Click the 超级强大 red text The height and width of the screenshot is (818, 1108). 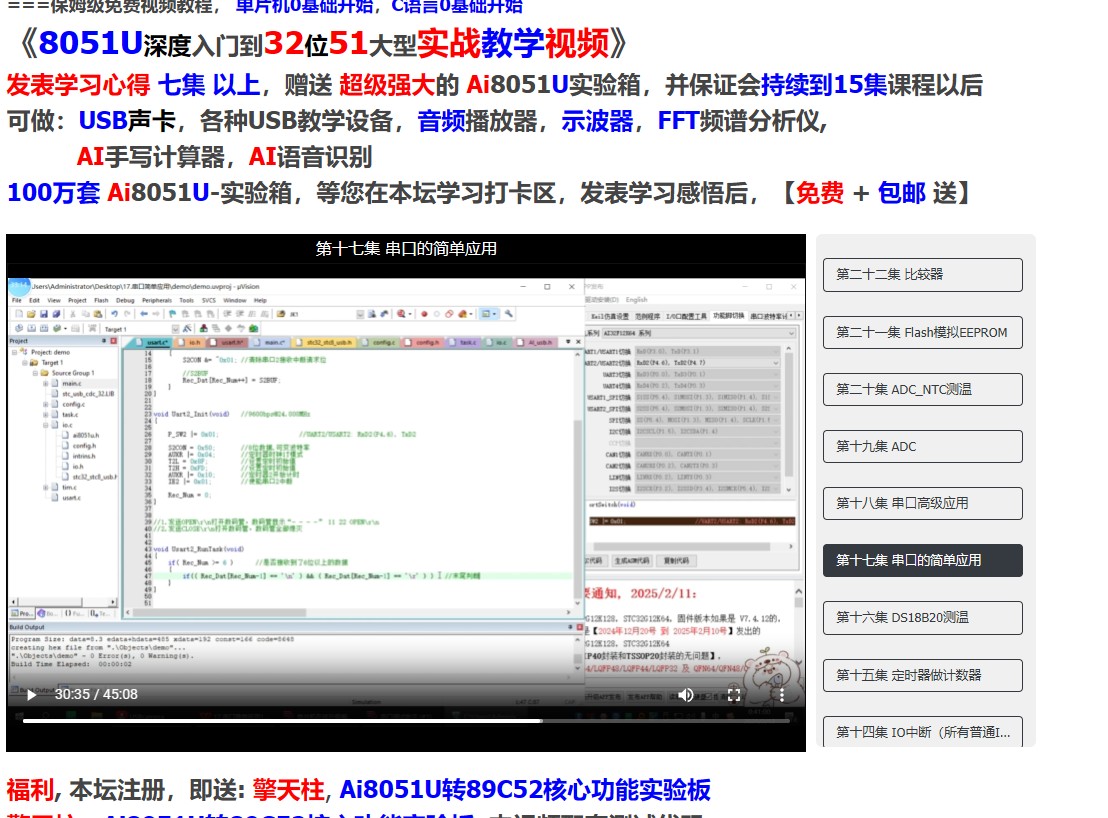(387, 85)
